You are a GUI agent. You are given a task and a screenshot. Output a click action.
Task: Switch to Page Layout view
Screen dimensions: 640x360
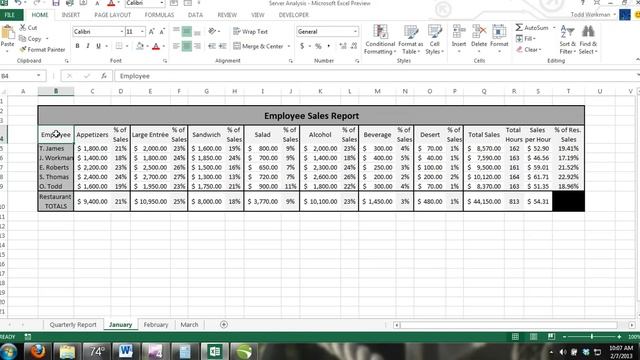(x=533, y=337)
